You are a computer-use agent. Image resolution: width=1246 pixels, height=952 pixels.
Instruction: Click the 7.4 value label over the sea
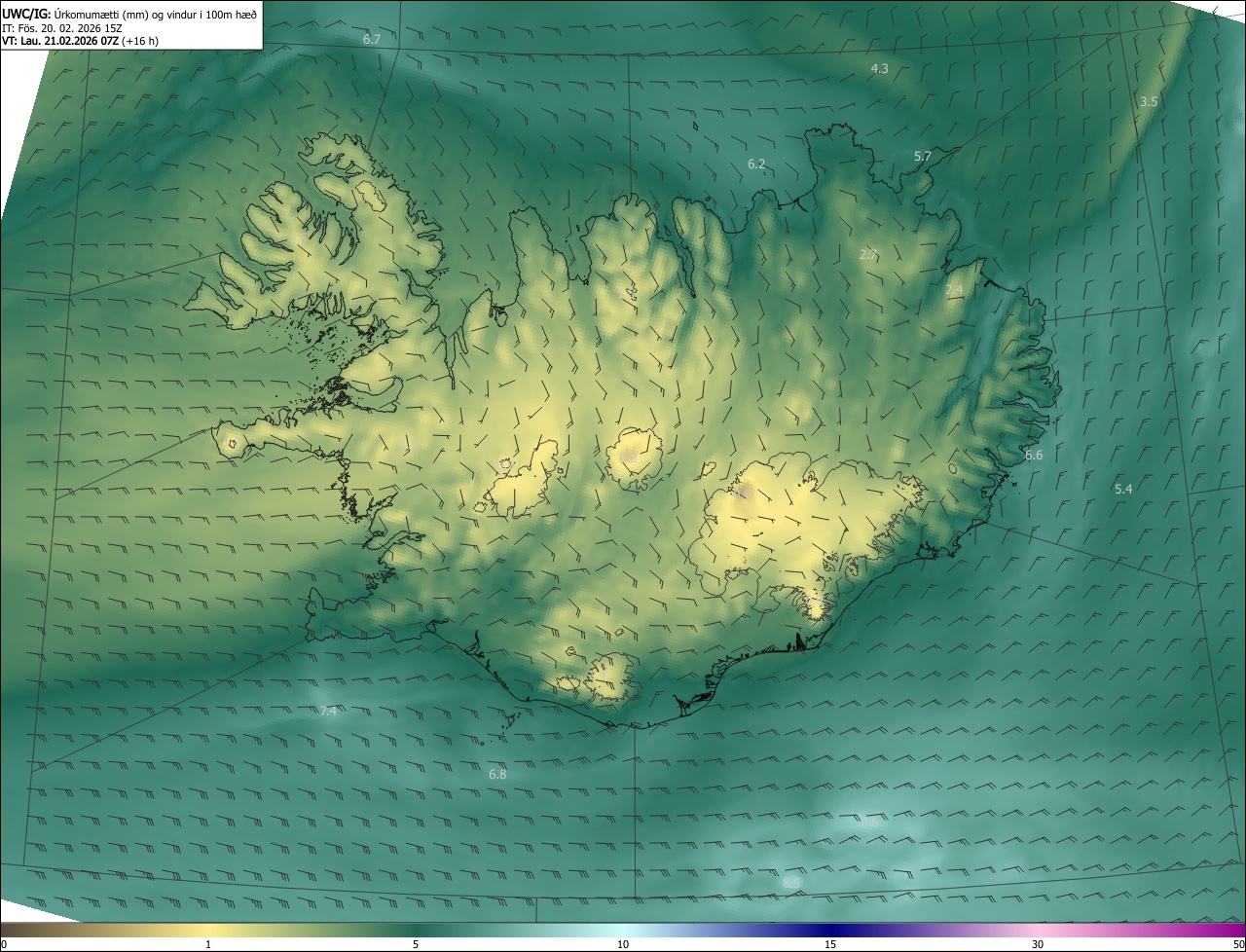tap(328, 712)
